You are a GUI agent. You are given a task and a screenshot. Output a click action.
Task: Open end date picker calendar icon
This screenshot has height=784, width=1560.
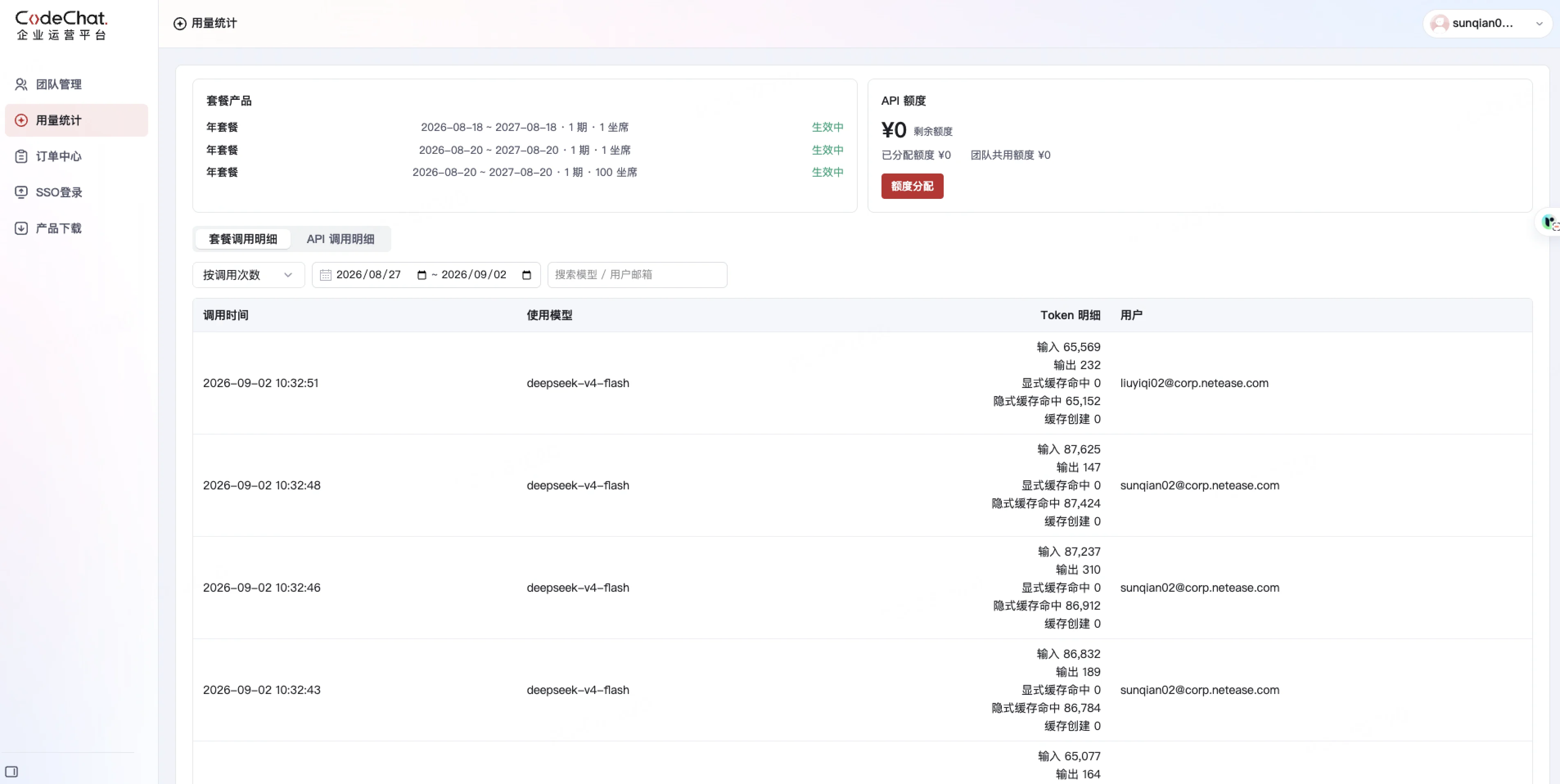click(526, 275)
